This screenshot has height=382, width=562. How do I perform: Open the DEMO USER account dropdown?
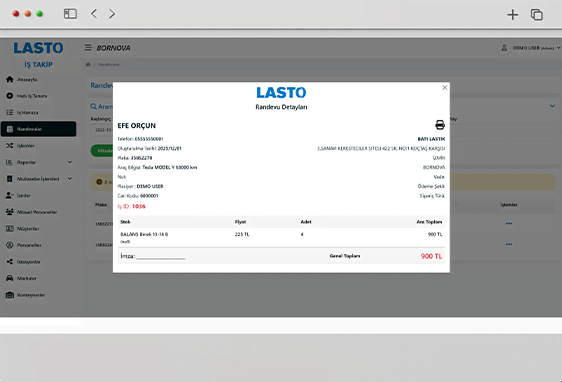point(530,48)
